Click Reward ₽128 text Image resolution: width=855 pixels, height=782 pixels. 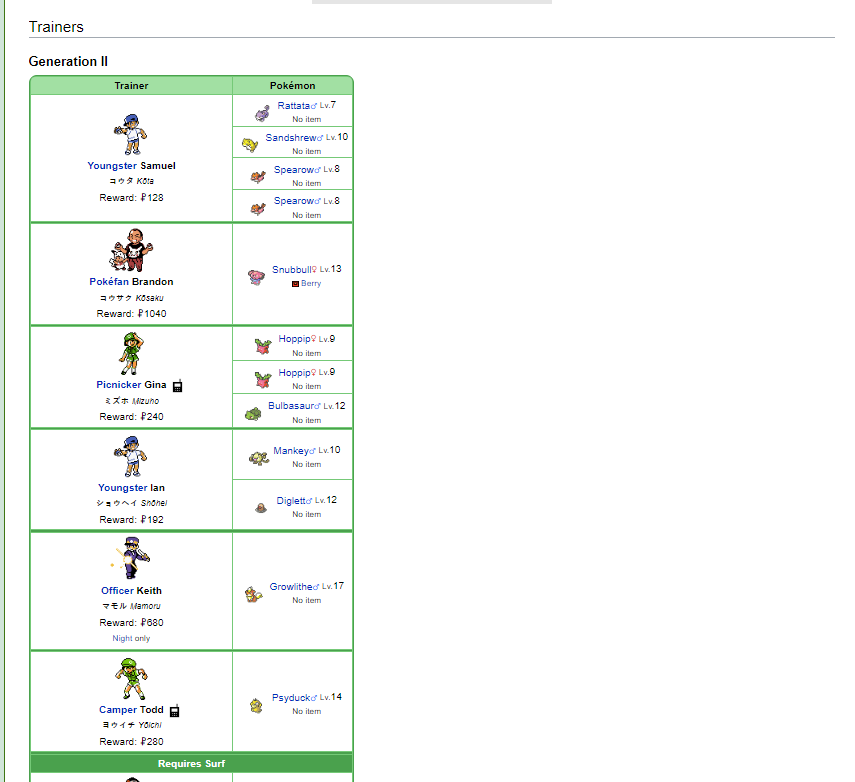pyautogui.click(x=131, y=198)
